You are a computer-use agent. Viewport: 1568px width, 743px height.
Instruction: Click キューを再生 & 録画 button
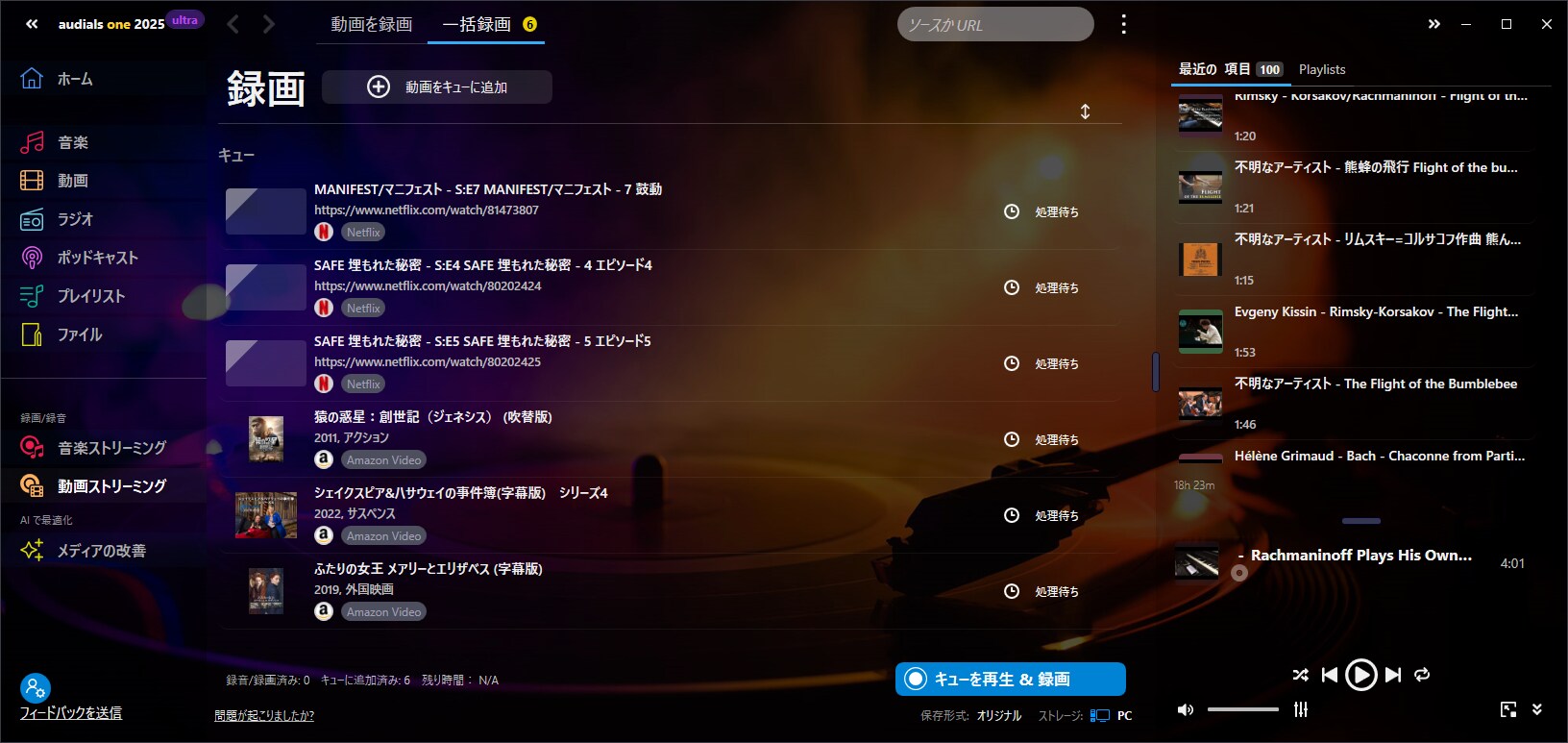(x=1011, y=679)
